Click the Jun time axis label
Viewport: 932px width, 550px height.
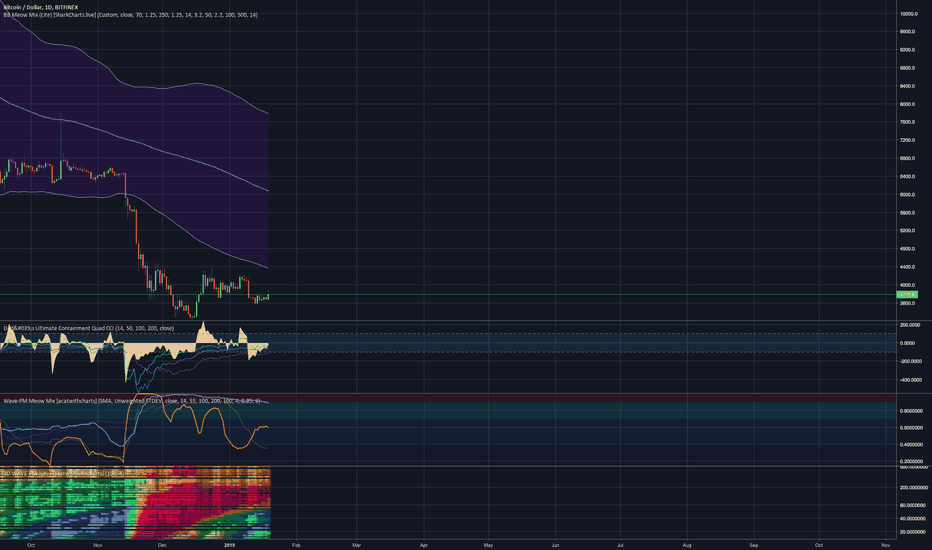tap(555, 545)
